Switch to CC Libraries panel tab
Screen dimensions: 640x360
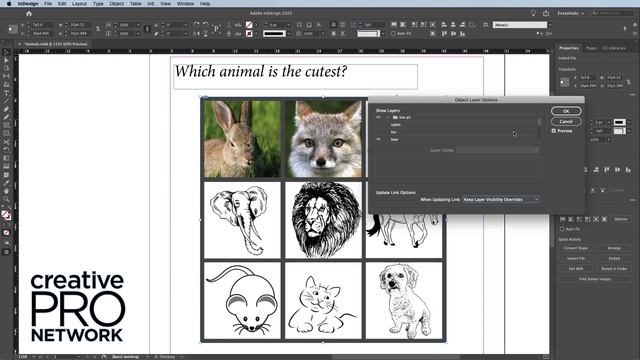614,48
